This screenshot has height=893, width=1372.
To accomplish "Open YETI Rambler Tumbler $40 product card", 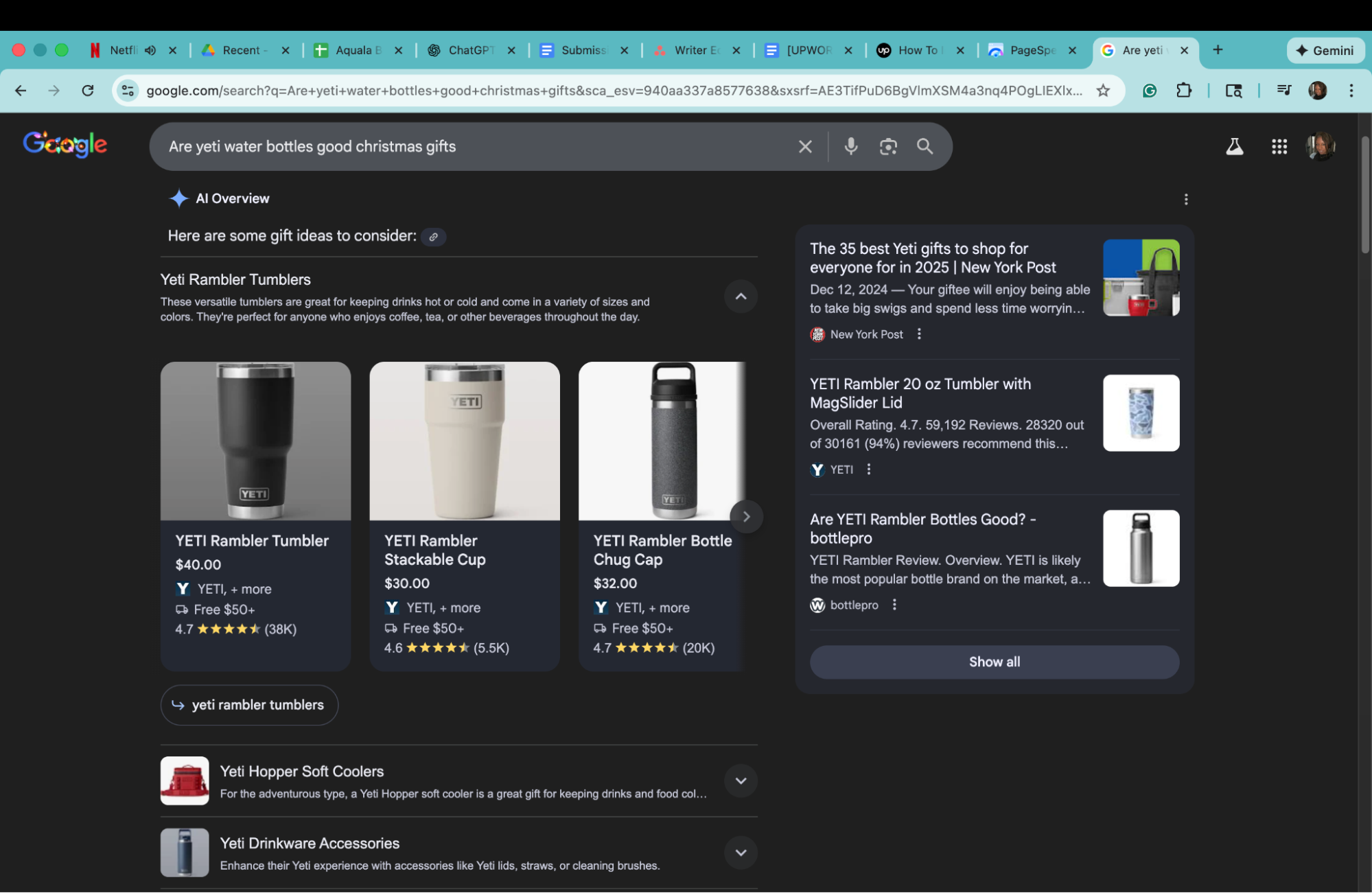I will [255, 517].
